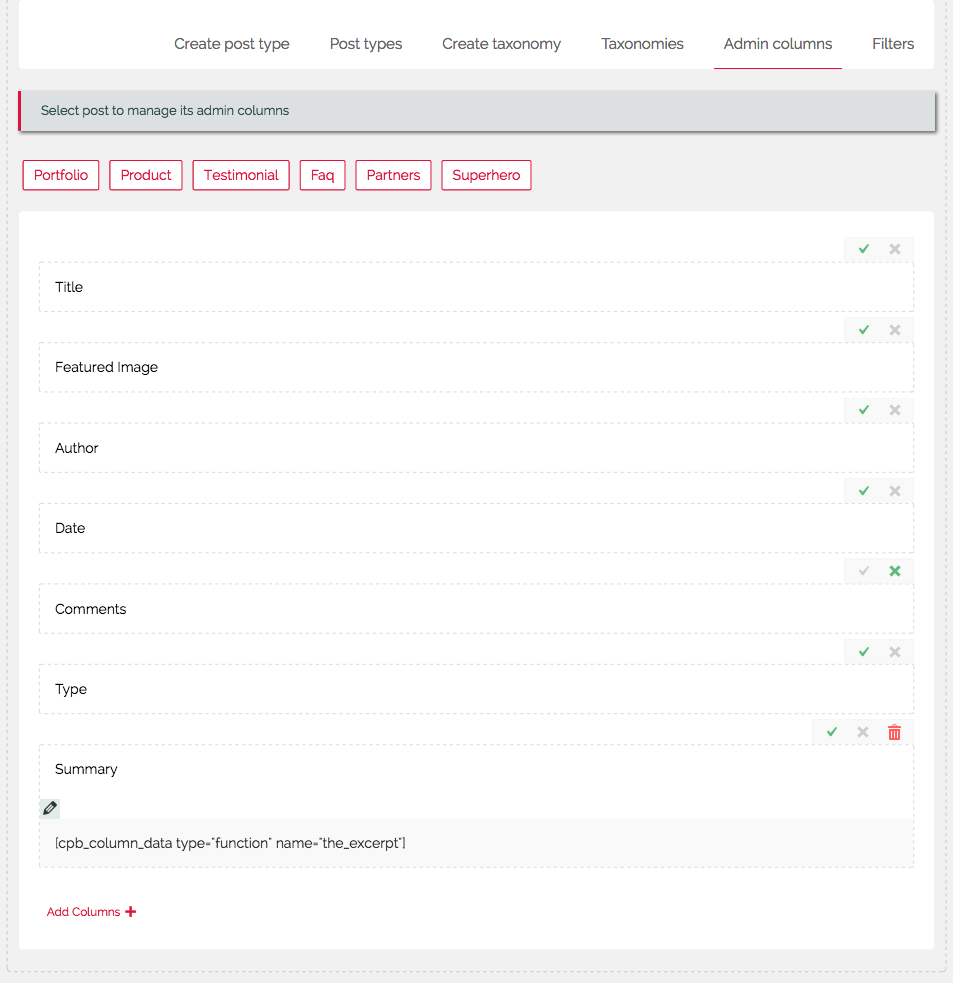
Task: Open the Create post type tab
Action: point(231,44)
